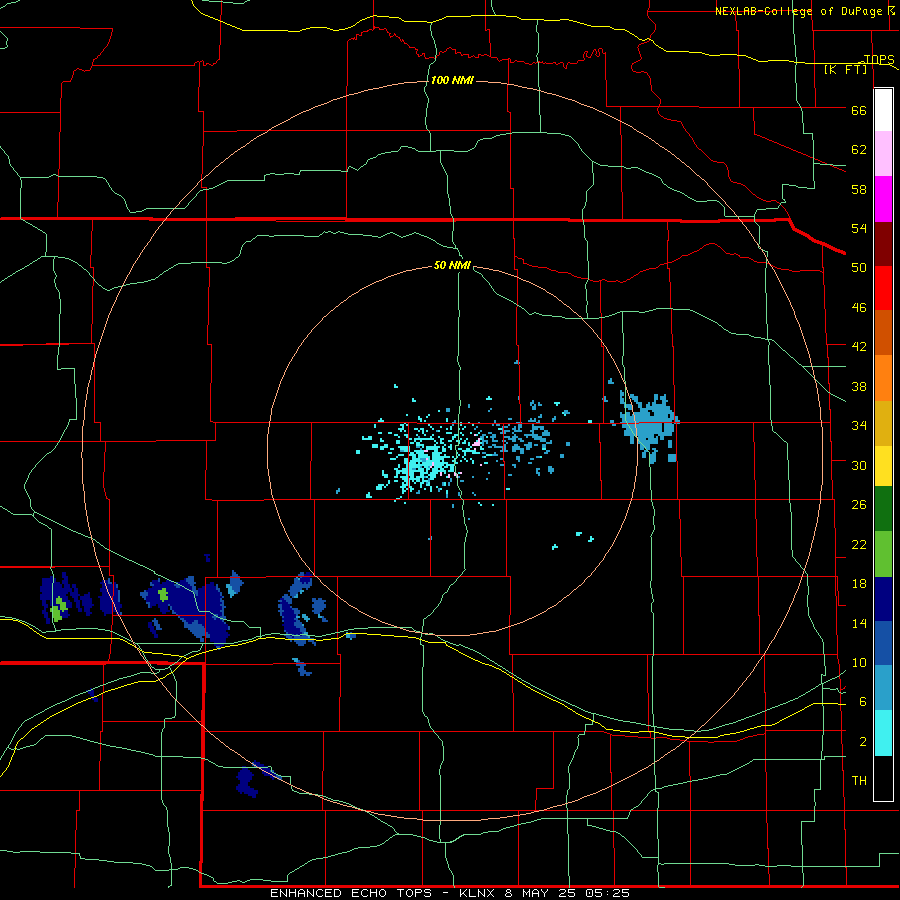
Task: Click the legend value "10"
Action: (x=859, y=662)
